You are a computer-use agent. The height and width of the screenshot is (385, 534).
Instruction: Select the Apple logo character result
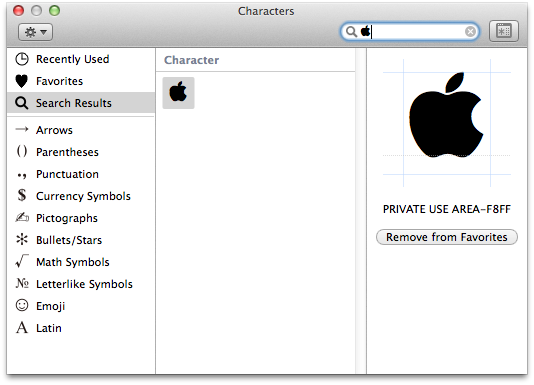click(178, 93)
